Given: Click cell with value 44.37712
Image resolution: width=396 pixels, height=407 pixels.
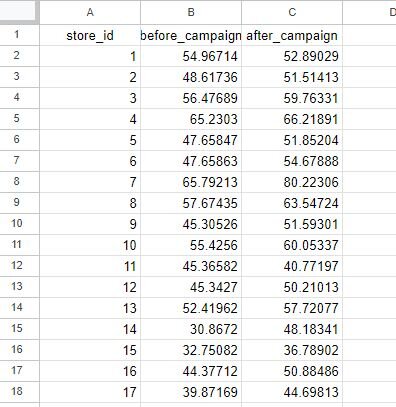Looking at the screenshot, I should click(x=191, y=371).
